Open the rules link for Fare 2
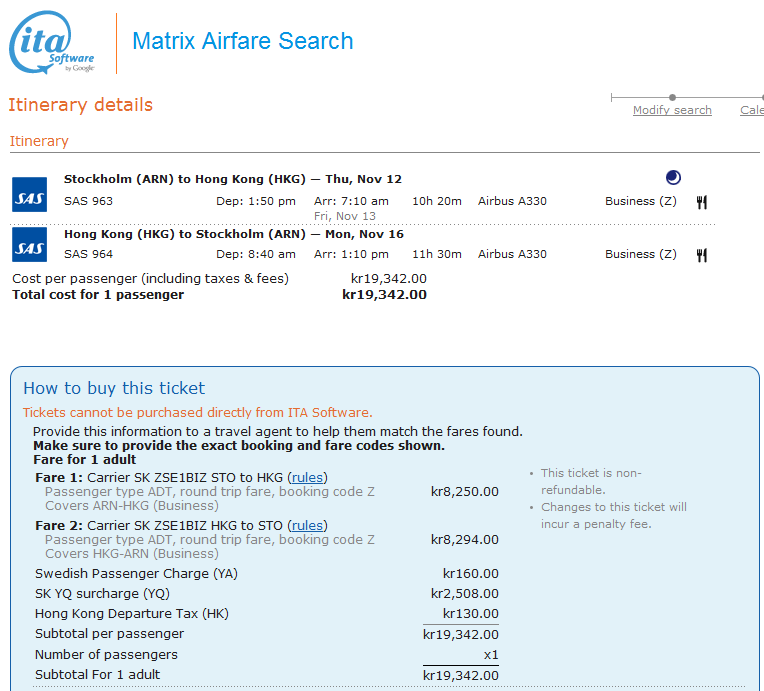 [307, 525]
